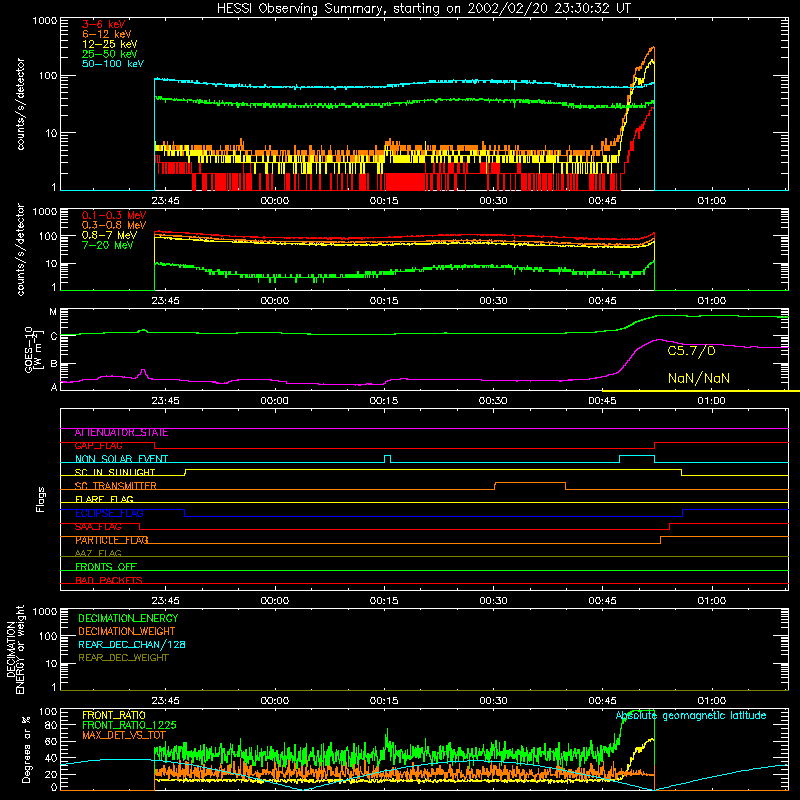Image resolution: width=800 pixels, height=800 pixels.
Task: Click the magenta GOES curve peak near 00:52
Action: [659, 340]
